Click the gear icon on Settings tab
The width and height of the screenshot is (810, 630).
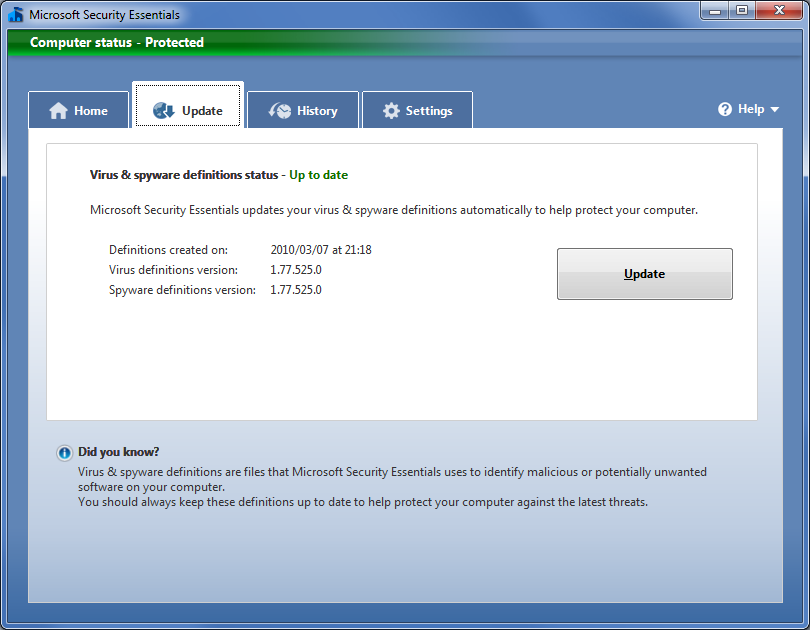[391, 111]
